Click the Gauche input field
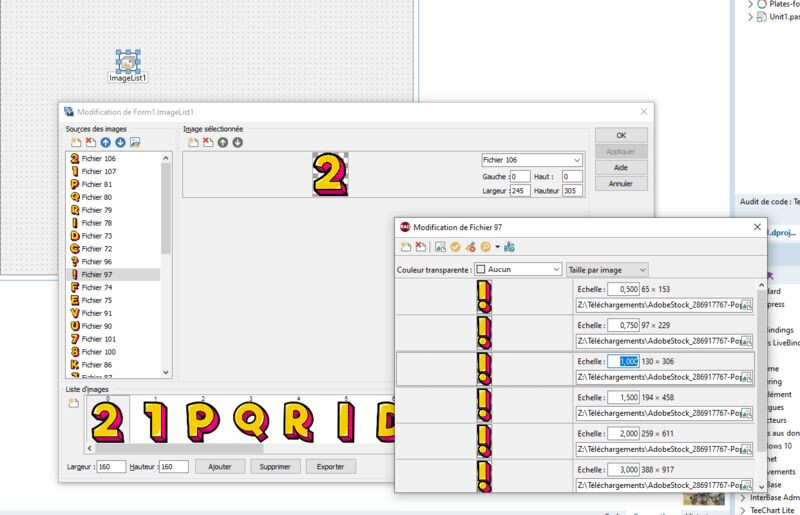This screenshot has width=800, height=515. click(x=520, y=177)
